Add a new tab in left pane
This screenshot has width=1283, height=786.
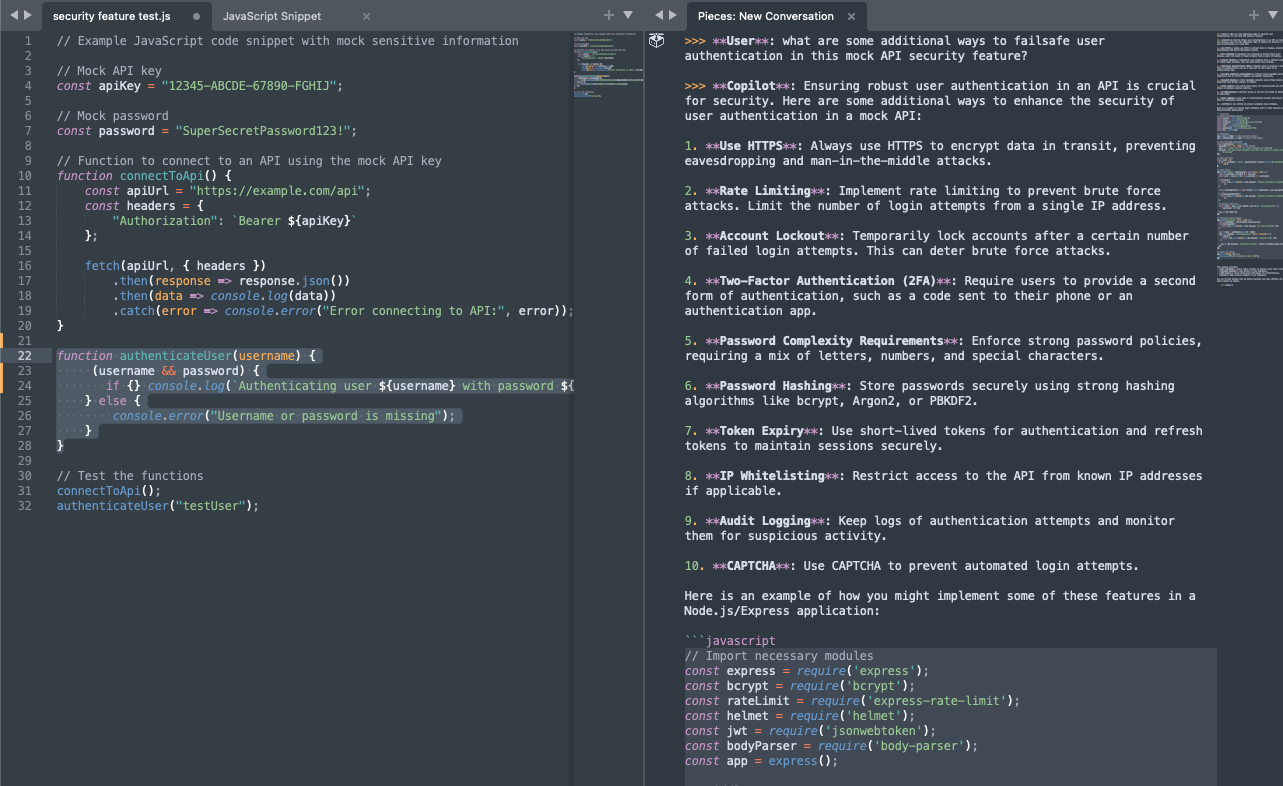point(609,15)
